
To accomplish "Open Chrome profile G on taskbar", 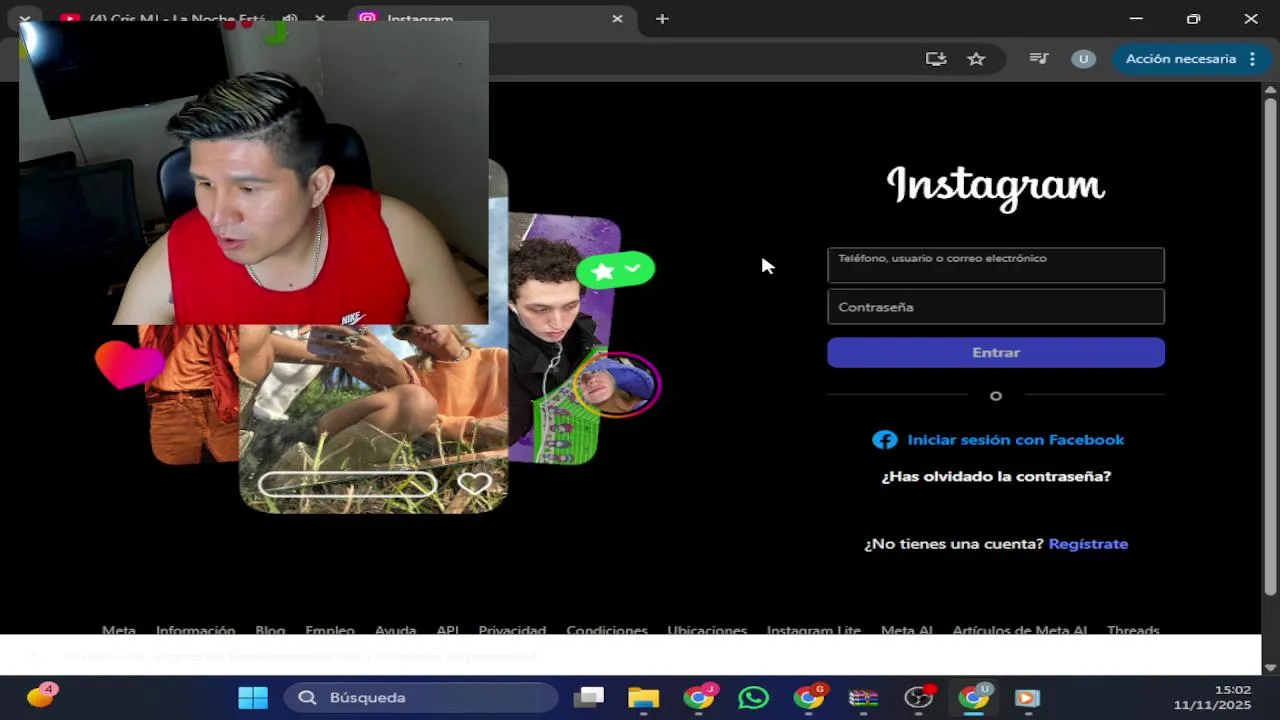I will 809,697.
